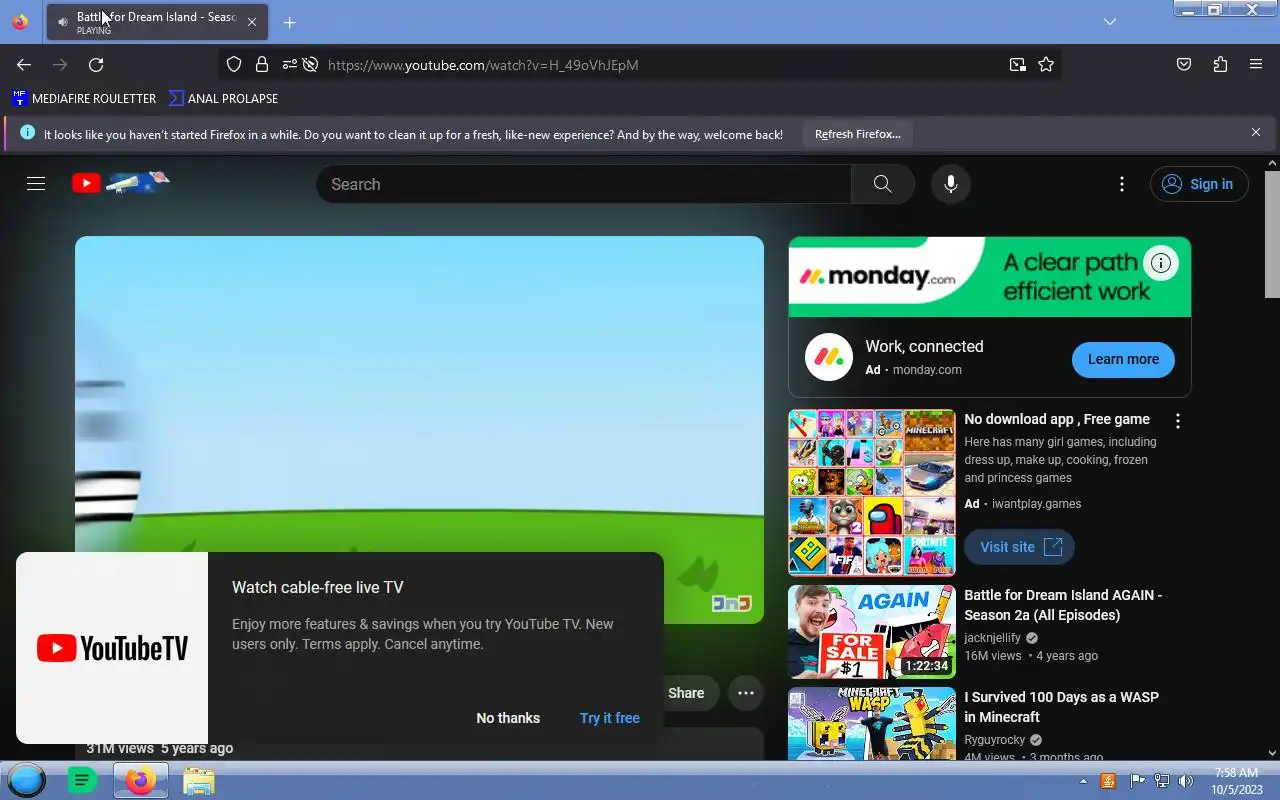Click the monday.com round logo avatar
This screenshot has width=1280, height=800.
click(829, 358)
